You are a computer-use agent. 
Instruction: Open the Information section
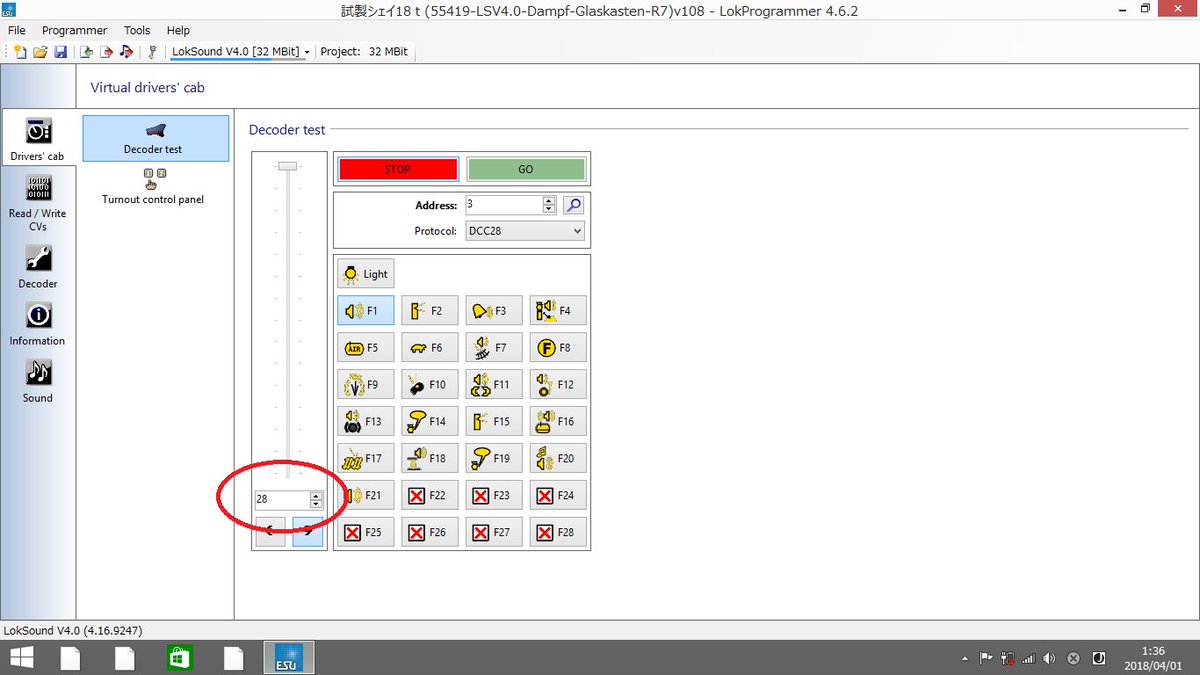[x=38, y=325]
